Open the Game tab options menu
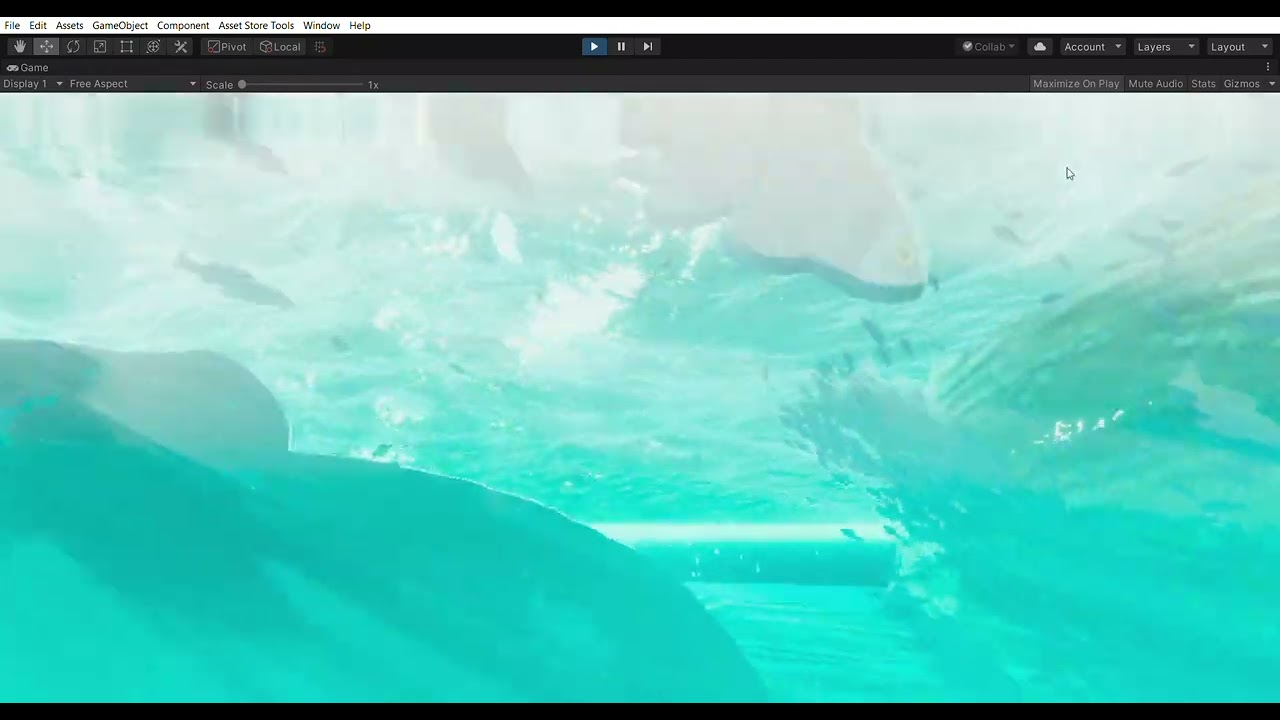The height and width of the screenshot is (720, 1280). tap(1268, 67)
